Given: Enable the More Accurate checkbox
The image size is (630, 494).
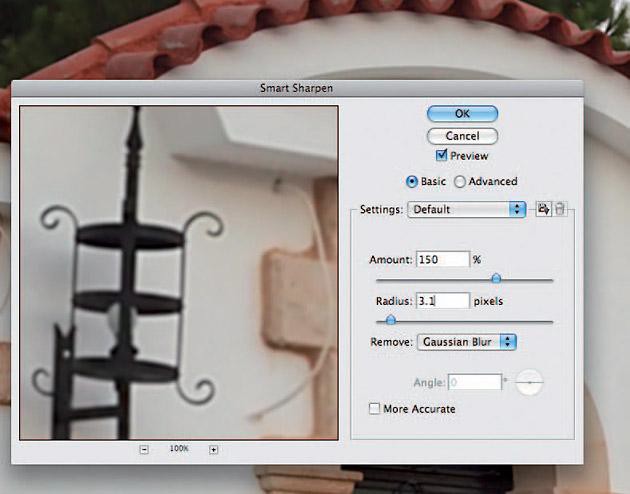Looking at the screenshot, I should (x=374, y=409).
